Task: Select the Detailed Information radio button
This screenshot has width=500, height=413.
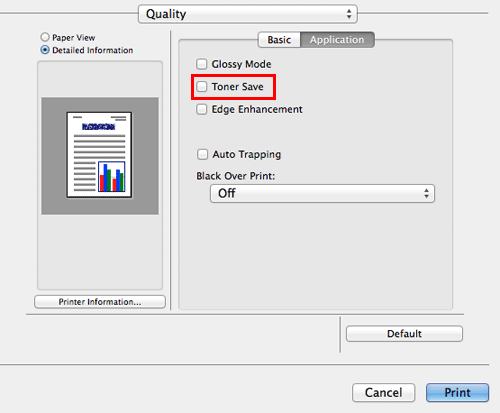Action: click(45, 50)
